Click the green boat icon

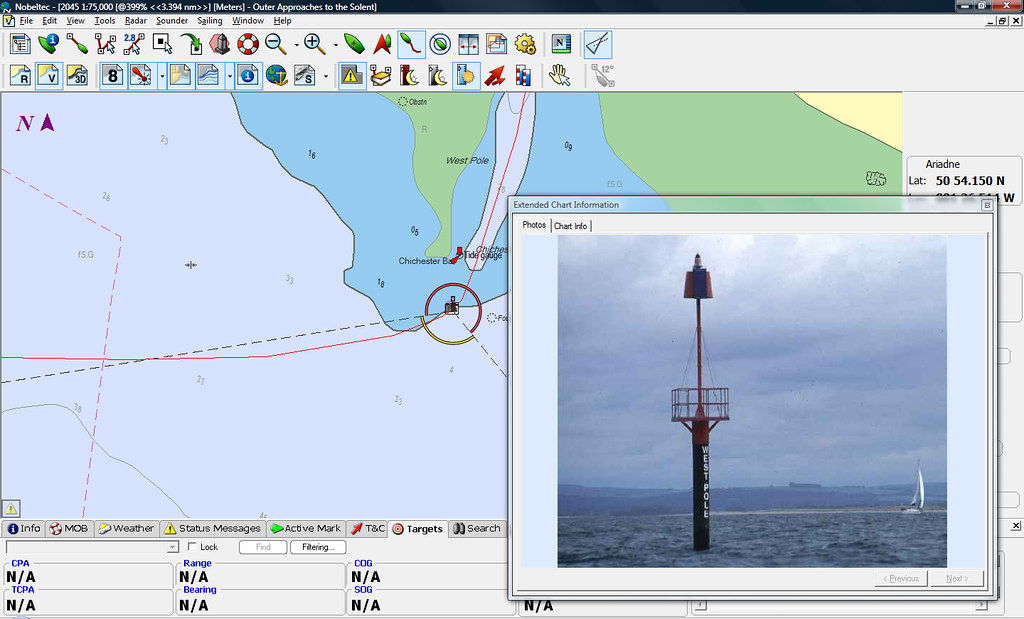tap(354, 44)
